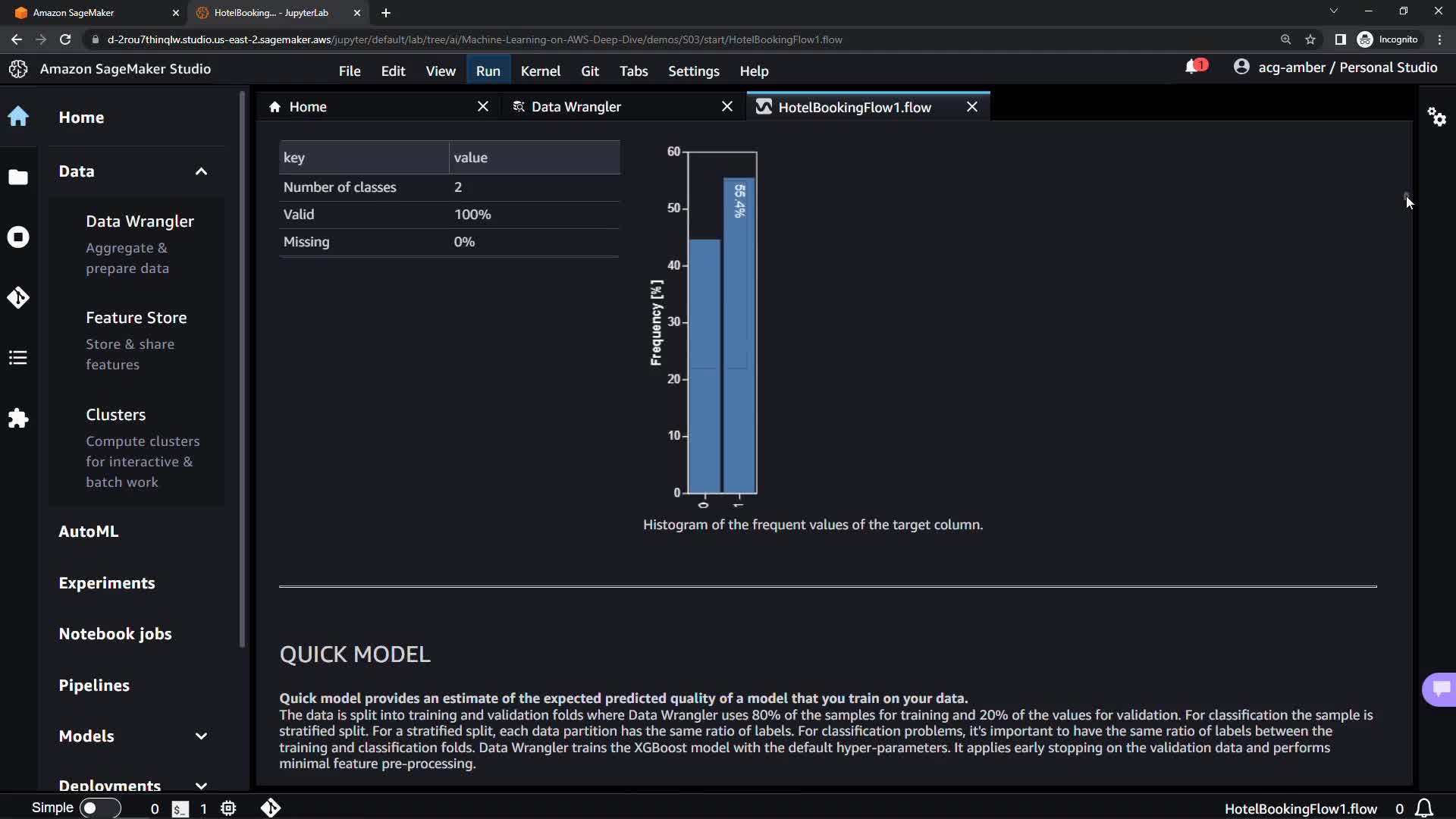Open the Git sidebar icon
1456x819 pixels.
[18, 297]
